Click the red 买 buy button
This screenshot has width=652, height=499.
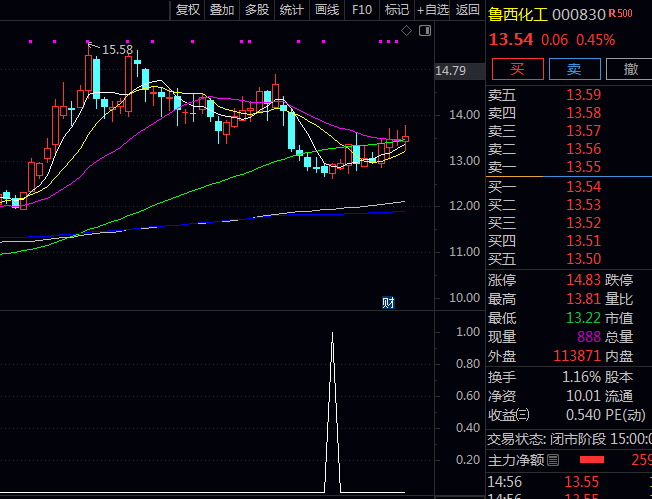tap(517, 69)
